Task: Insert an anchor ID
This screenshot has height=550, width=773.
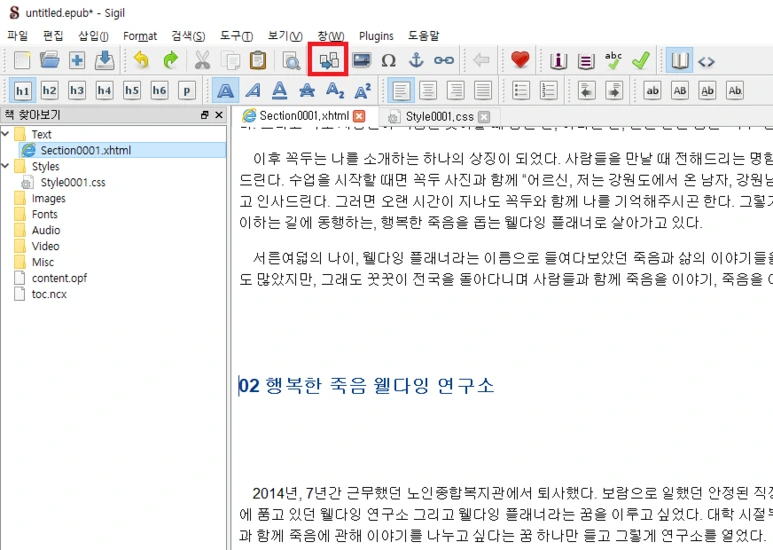Action: (x=417, y=60)
